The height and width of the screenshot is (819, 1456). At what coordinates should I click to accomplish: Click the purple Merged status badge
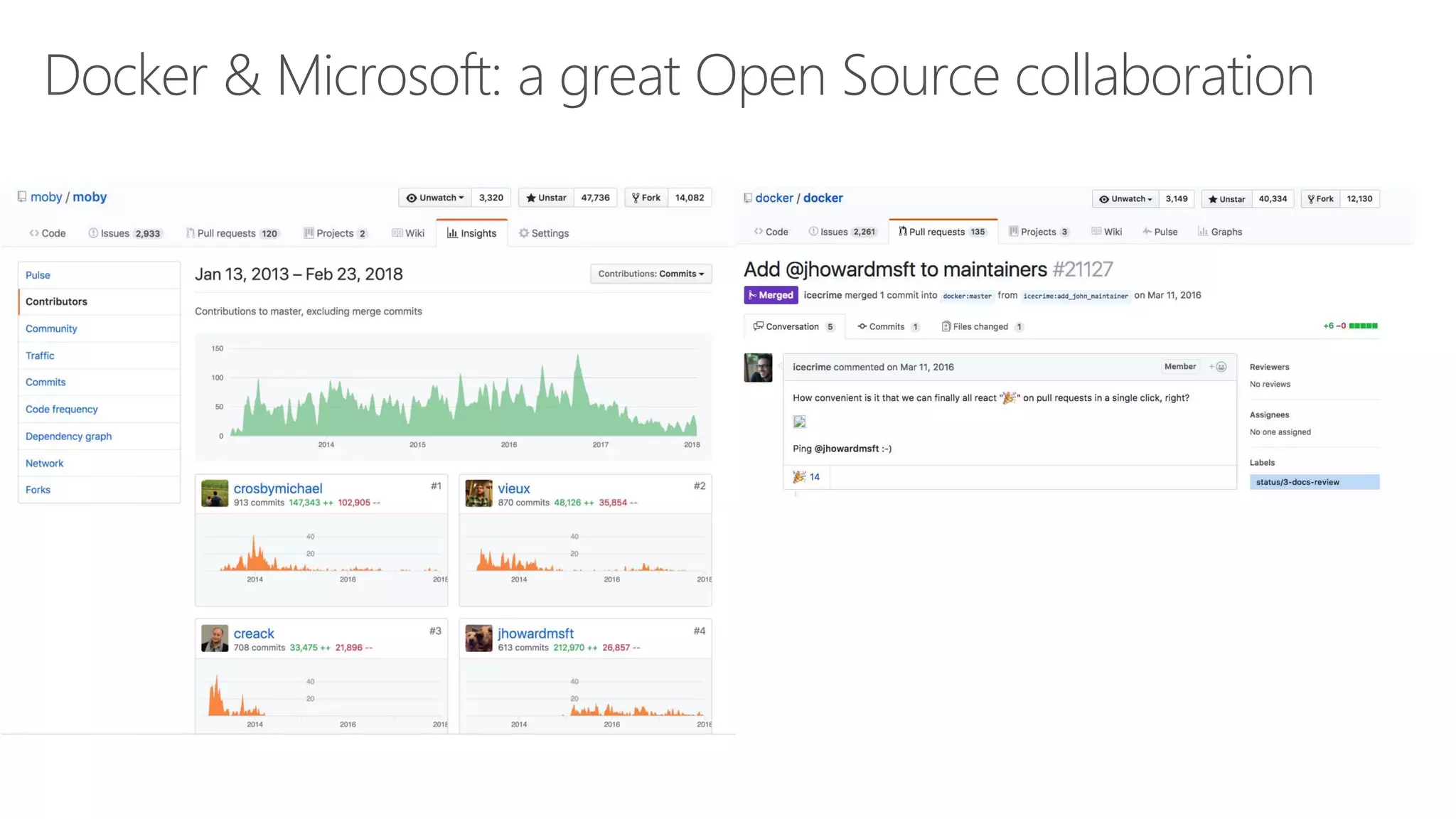[771, 295]
